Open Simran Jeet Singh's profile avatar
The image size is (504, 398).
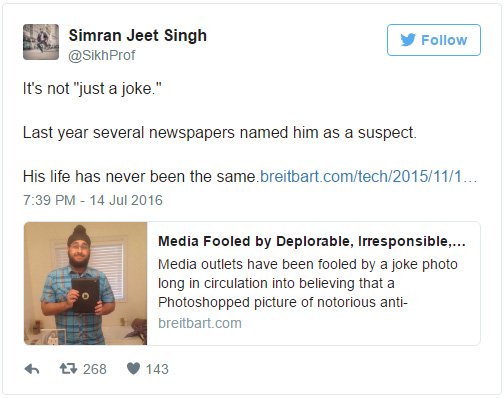(41, 42)
